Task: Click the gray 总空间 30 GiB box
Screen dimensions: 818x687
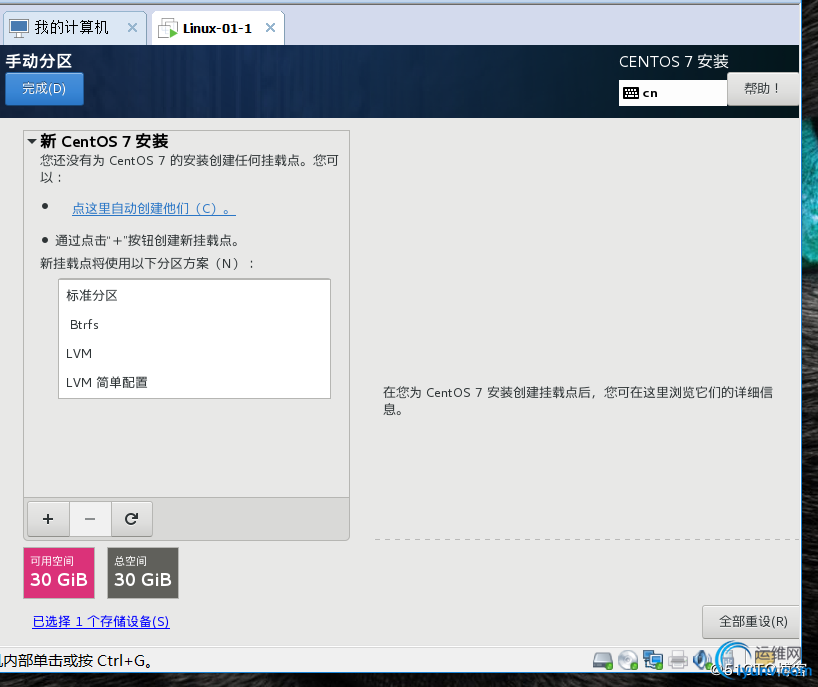Action: [x=143, y=573]
